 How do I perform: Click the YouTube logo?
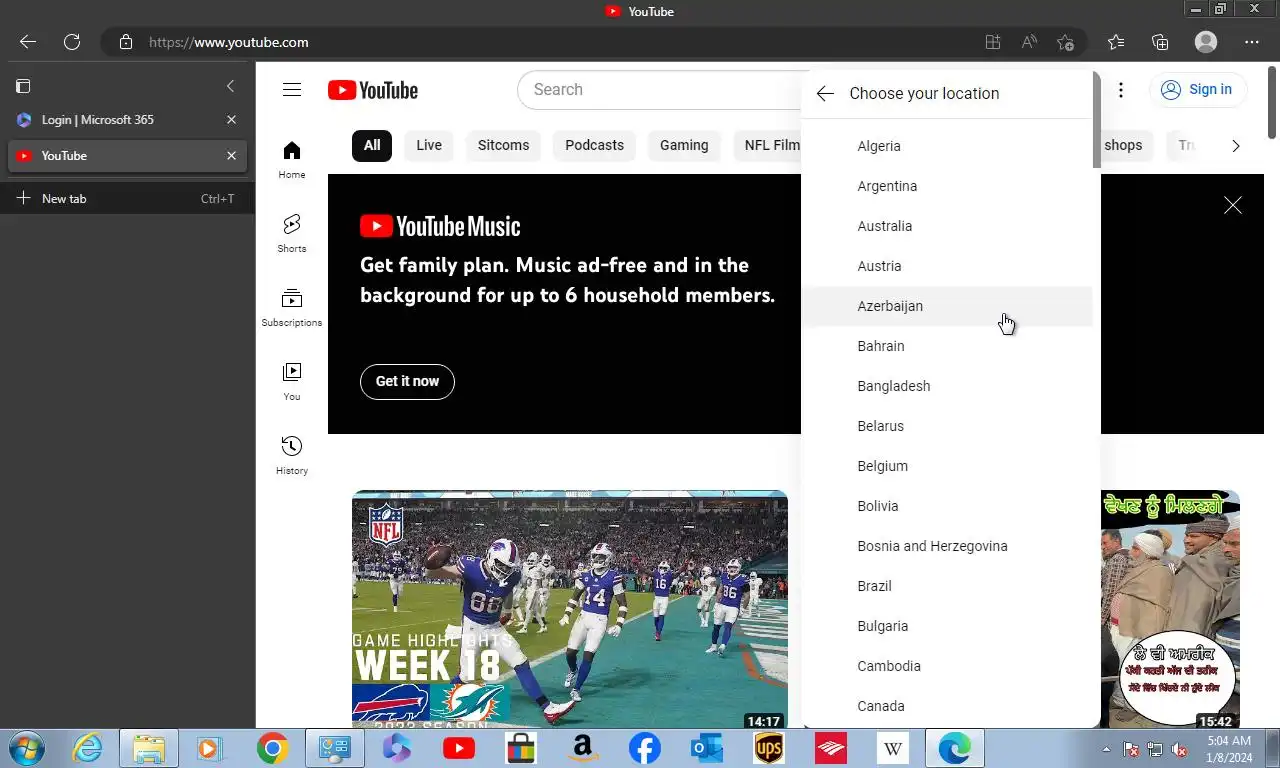click(373, 90)
